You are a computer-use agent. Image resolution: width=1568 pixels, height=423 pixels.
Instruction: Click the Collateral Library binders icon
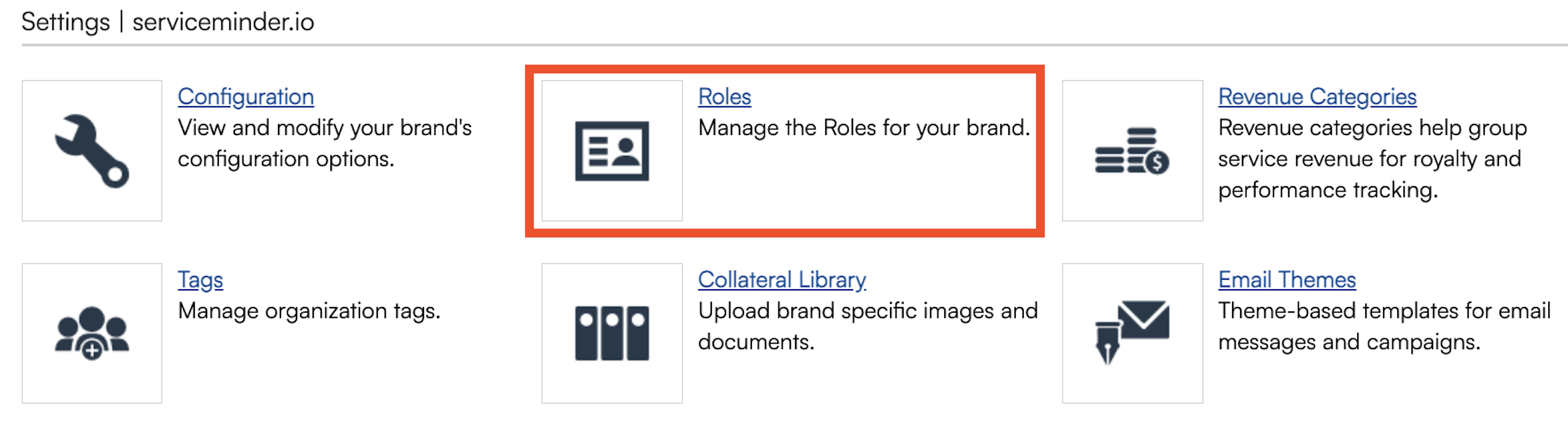[611, 333]
